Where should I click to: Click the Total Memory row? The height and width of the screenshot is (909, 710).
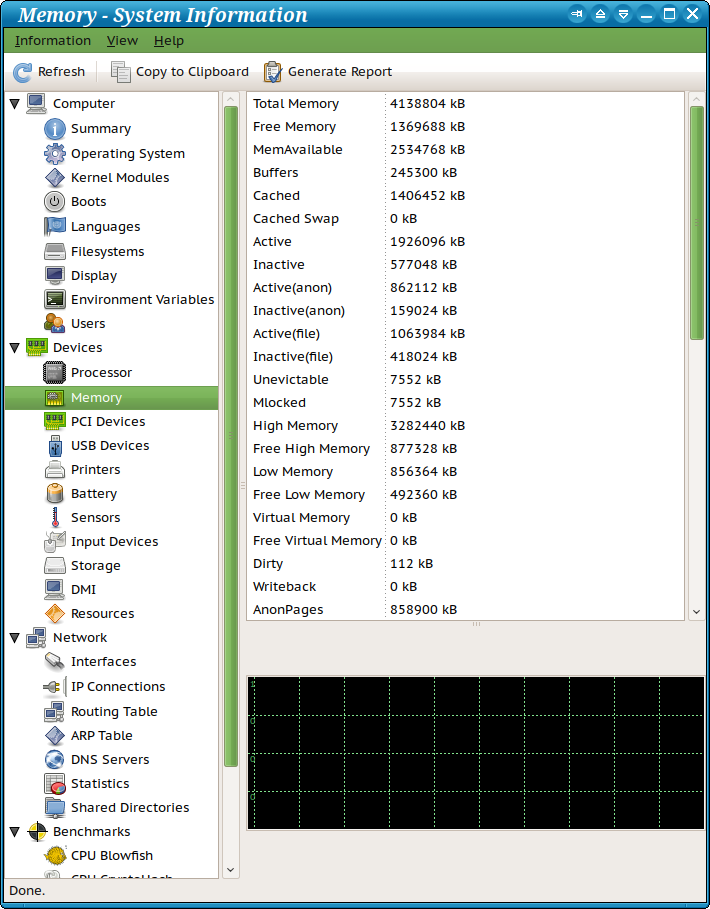coord(465,104)
